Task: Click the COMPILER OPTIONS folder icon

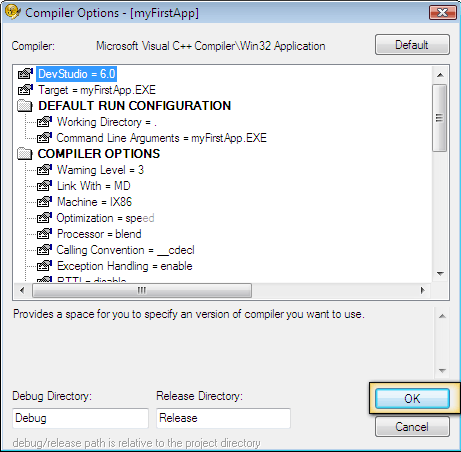Action: pos(25,154)
